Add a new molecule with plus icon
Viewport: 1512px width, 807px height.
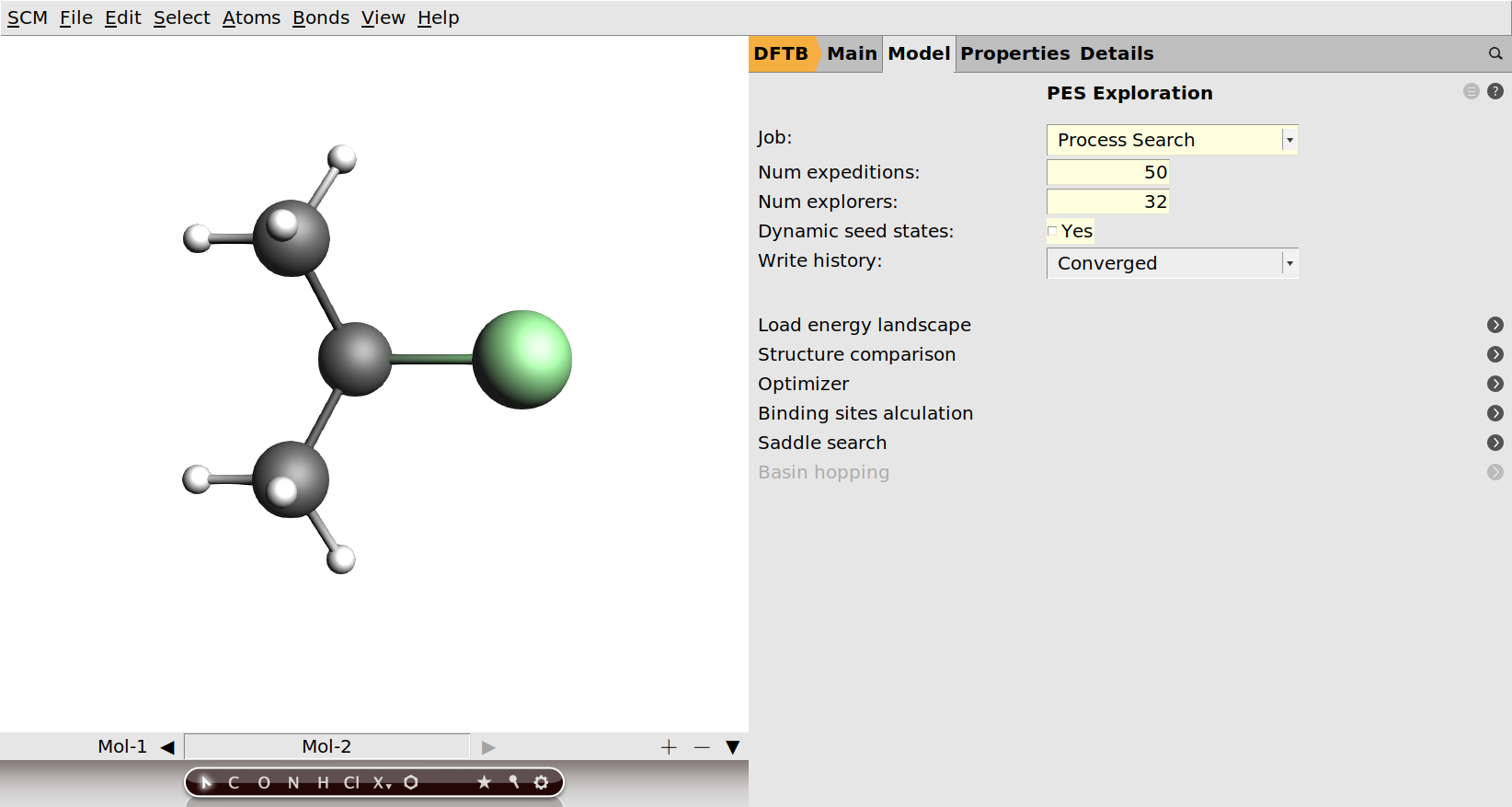click(669, 747)
